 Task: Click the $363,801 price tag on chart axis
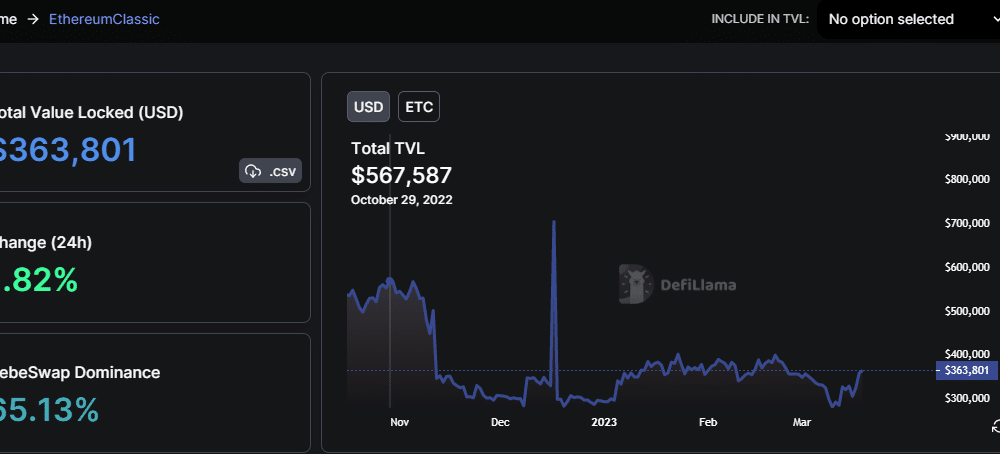click(966, 370)
